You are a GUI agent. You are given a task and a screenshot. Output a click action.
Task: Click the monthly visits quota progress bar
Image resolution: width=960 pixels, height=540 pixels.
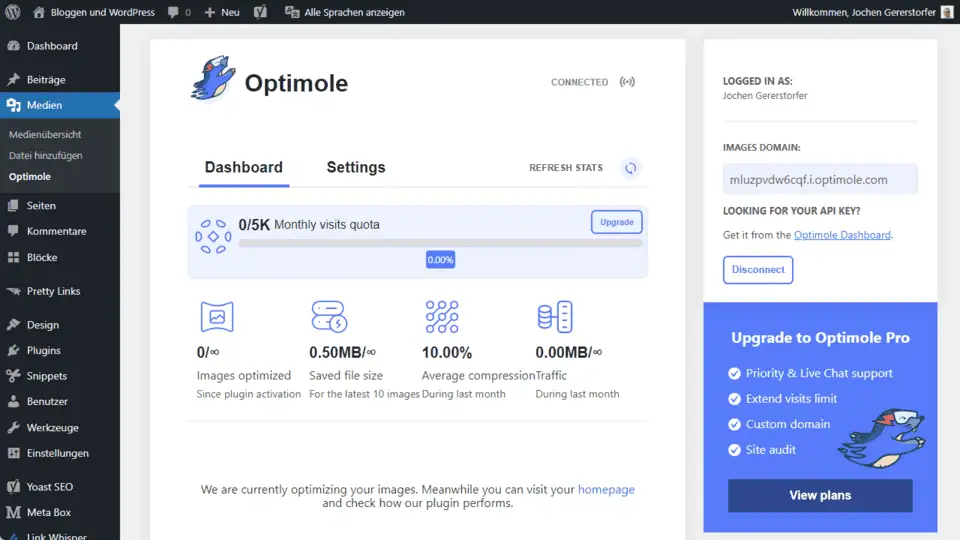click(440, 243)
